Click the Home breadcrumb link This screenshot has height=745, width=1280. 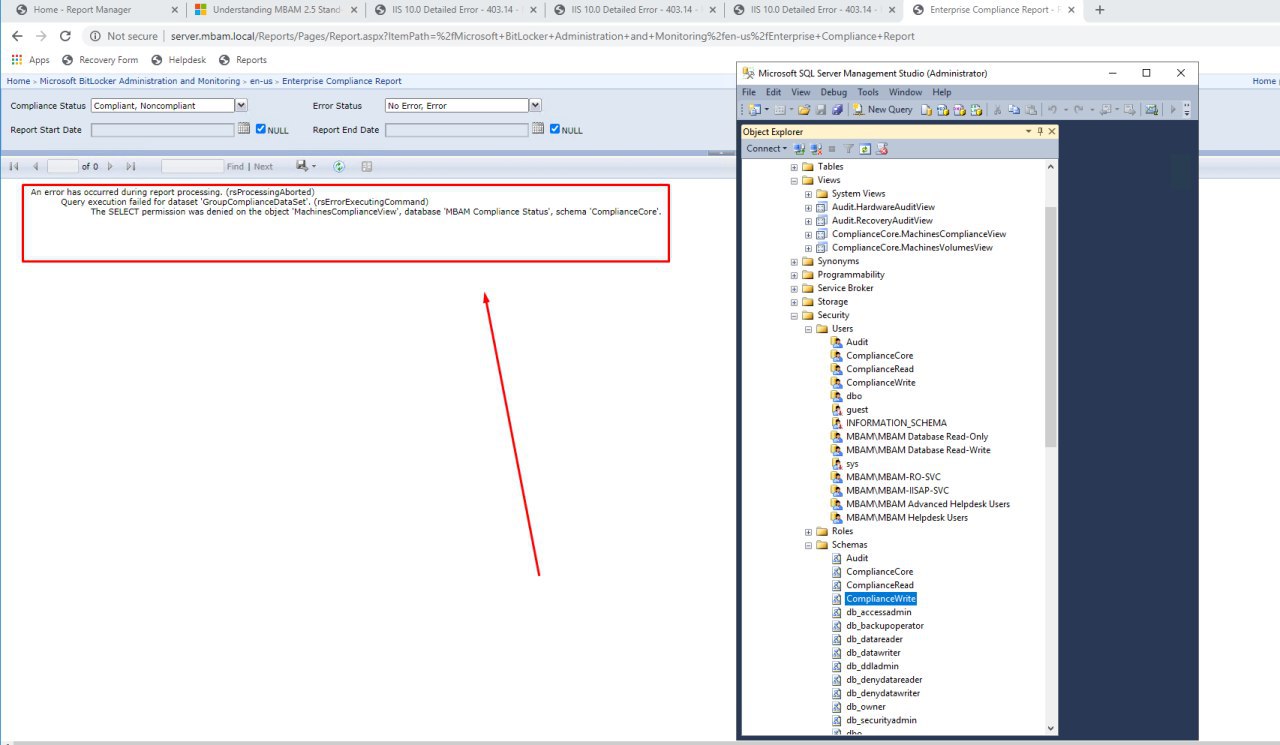pos(18,81)
